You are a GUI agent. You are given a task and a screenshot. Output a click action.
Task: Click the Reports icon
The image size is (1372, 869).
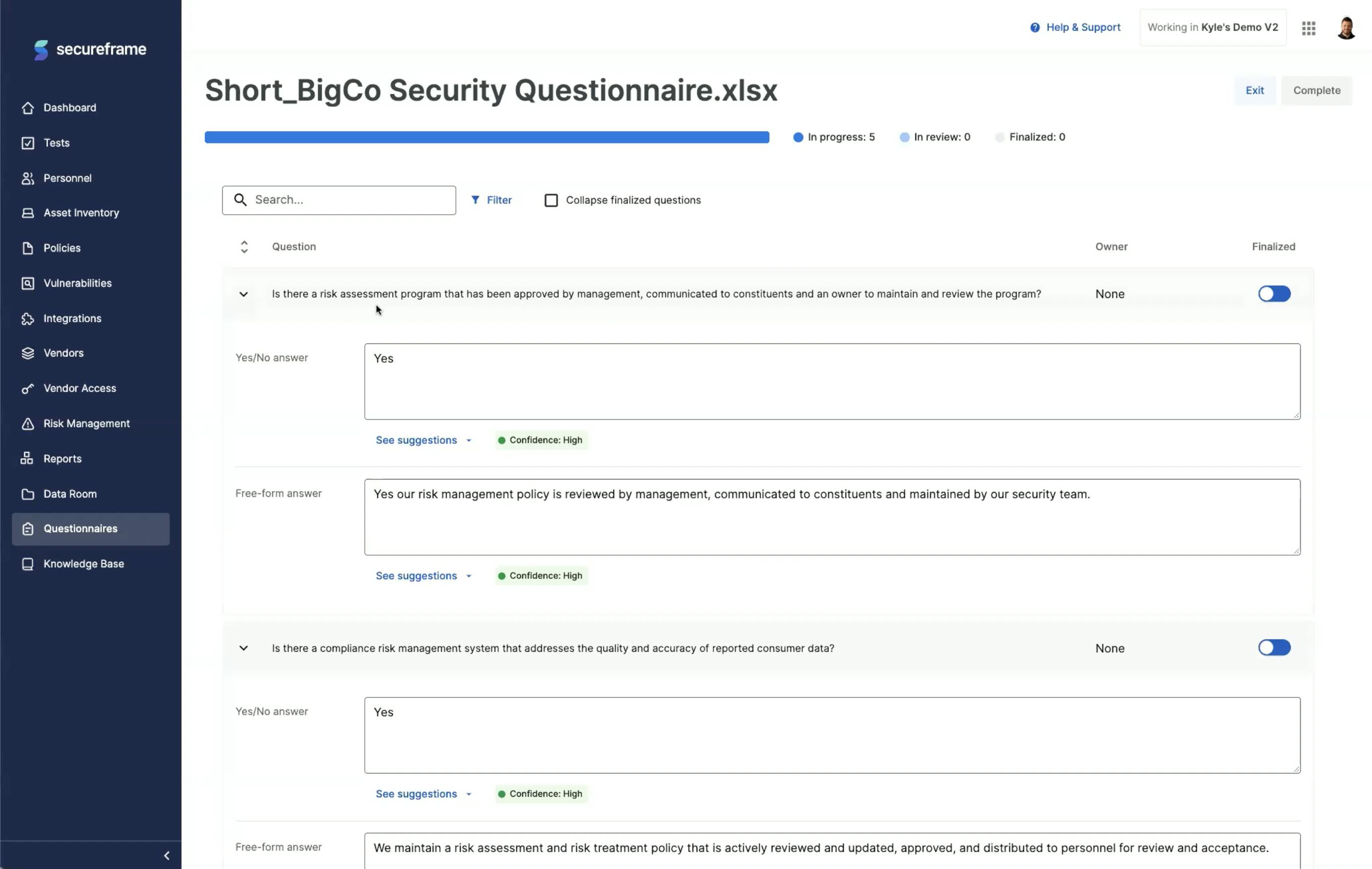coord(28,459)
